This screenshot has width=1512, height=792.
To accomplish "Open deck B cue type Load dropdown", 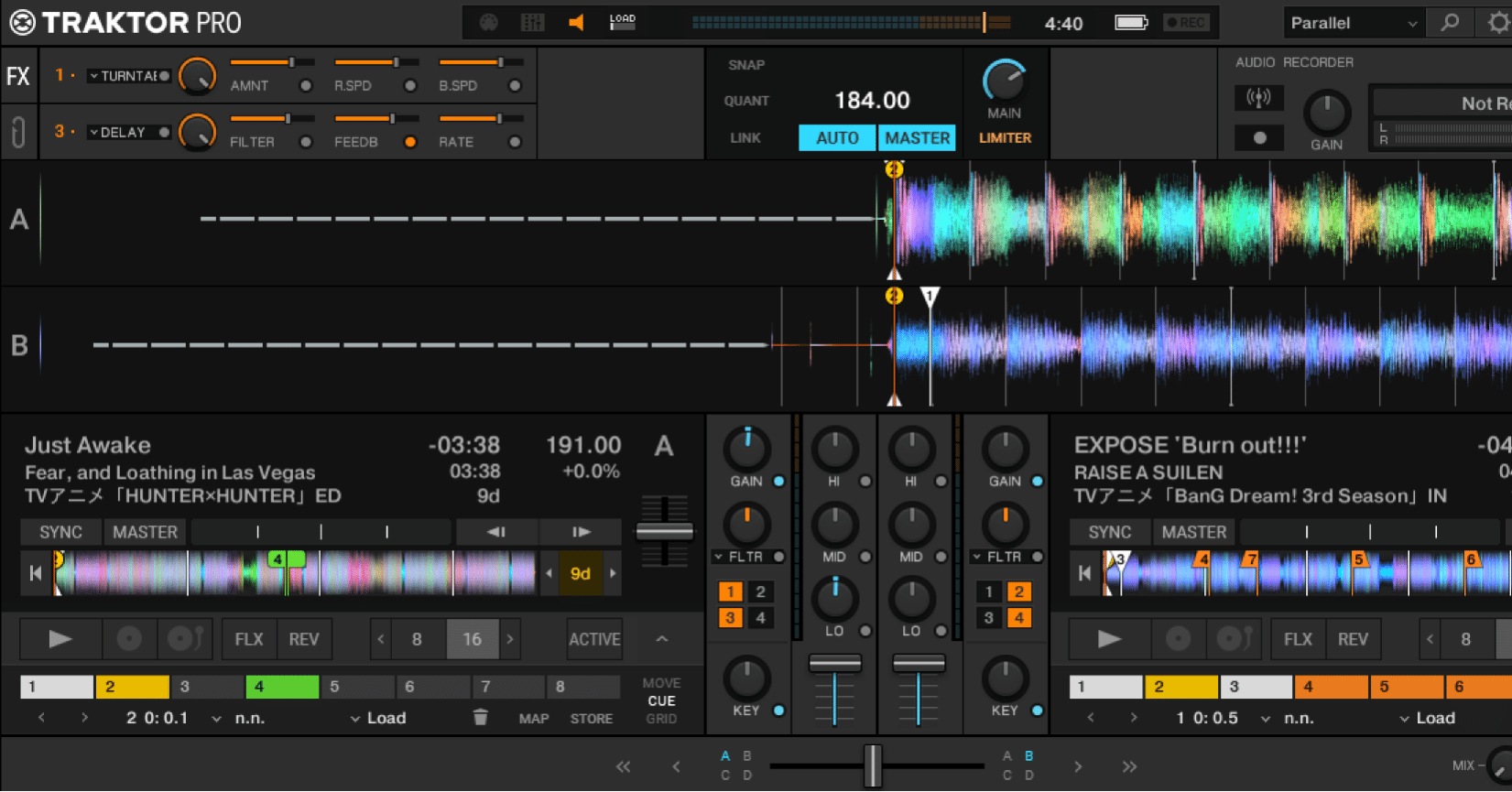I will pos(1428,718).
